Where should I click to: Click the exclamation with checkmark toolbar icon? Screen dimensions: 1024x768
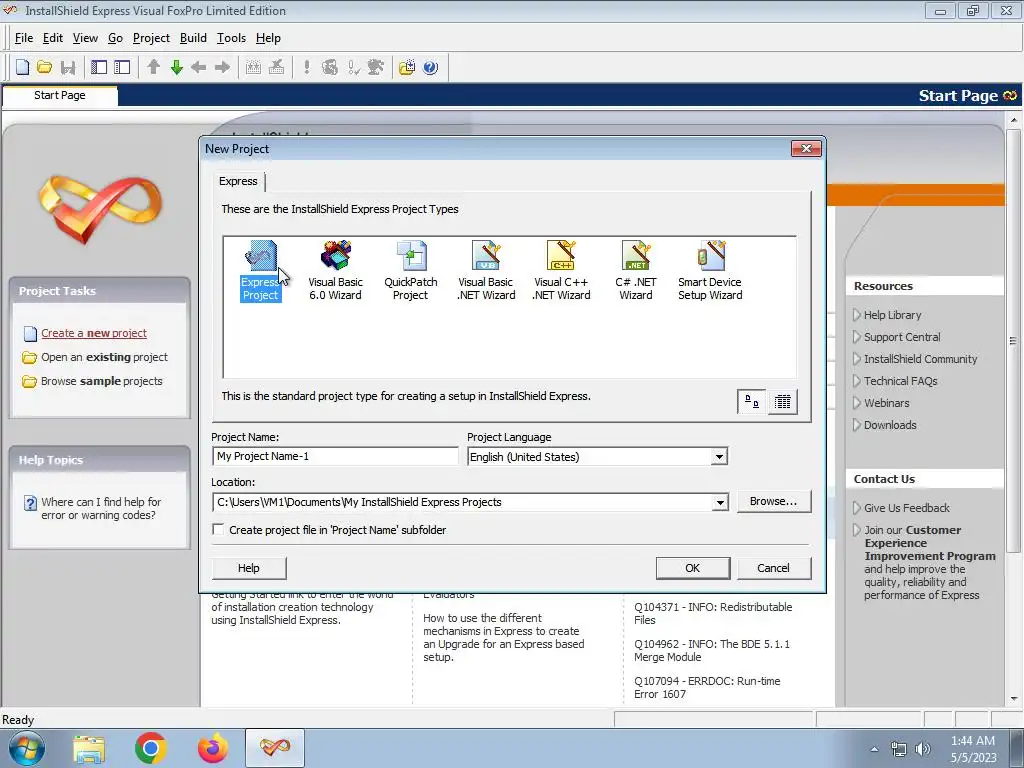(x=353, y=67)
